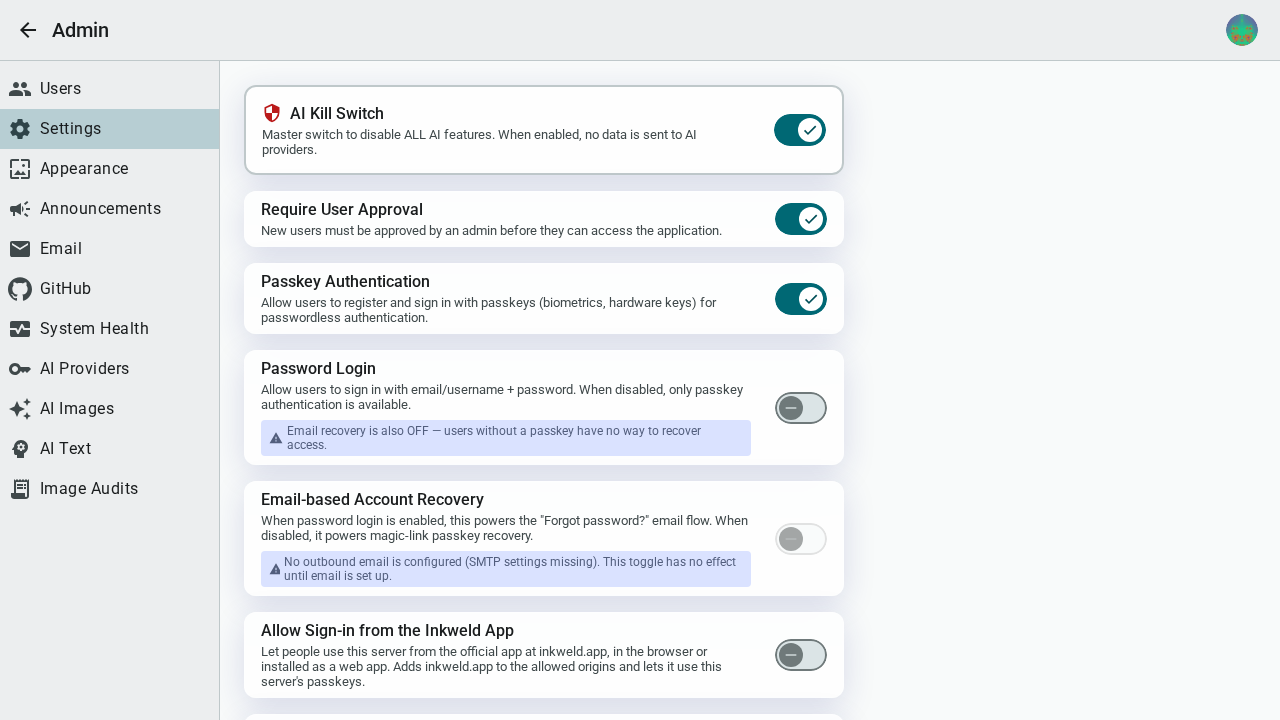Click the Password Login heading
1280x720 pixels.
click(x=318, y=369)
